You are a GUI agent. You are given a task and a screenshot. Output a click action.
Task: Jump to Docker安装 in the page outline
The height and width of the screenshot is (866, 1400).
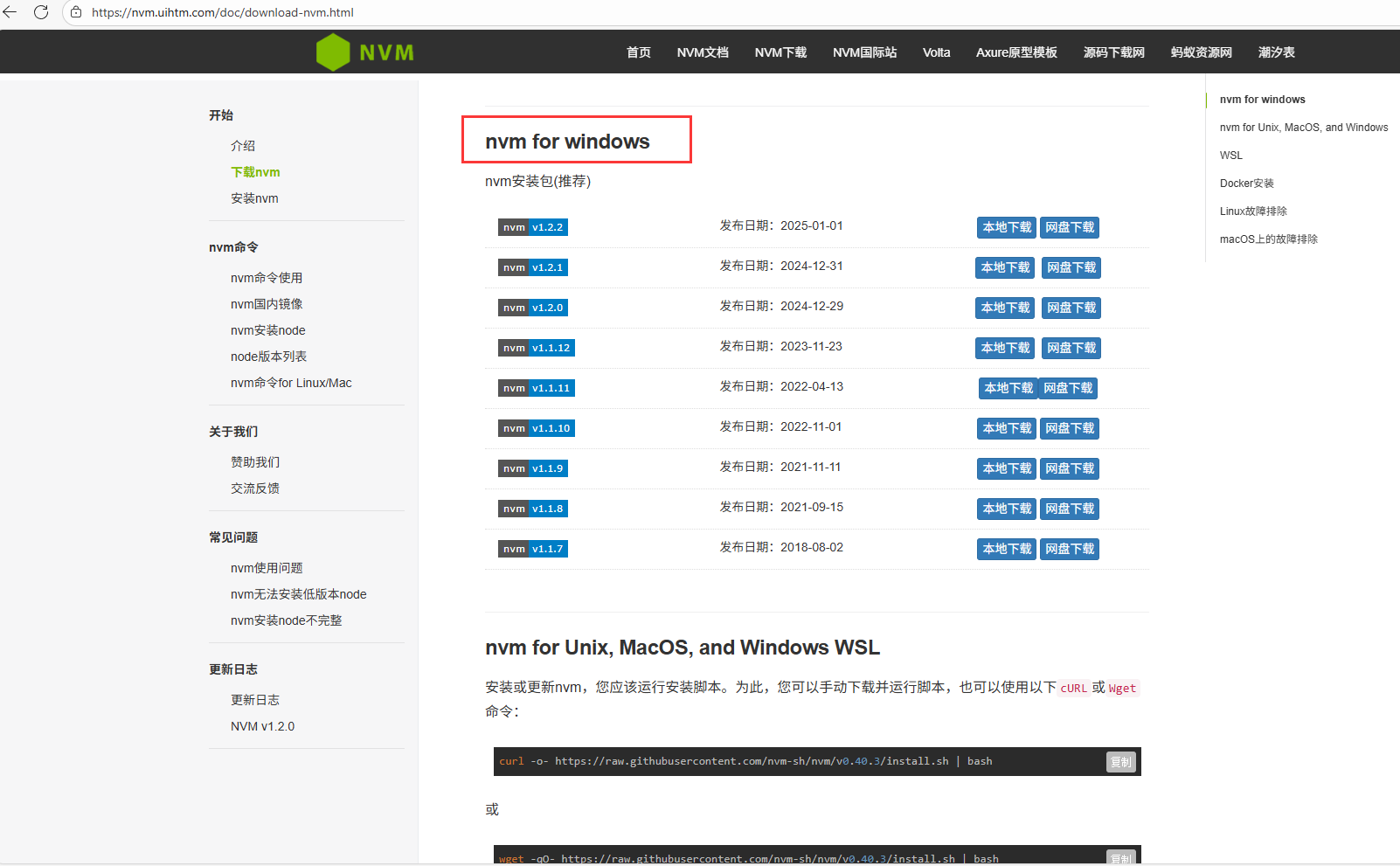1247,184
